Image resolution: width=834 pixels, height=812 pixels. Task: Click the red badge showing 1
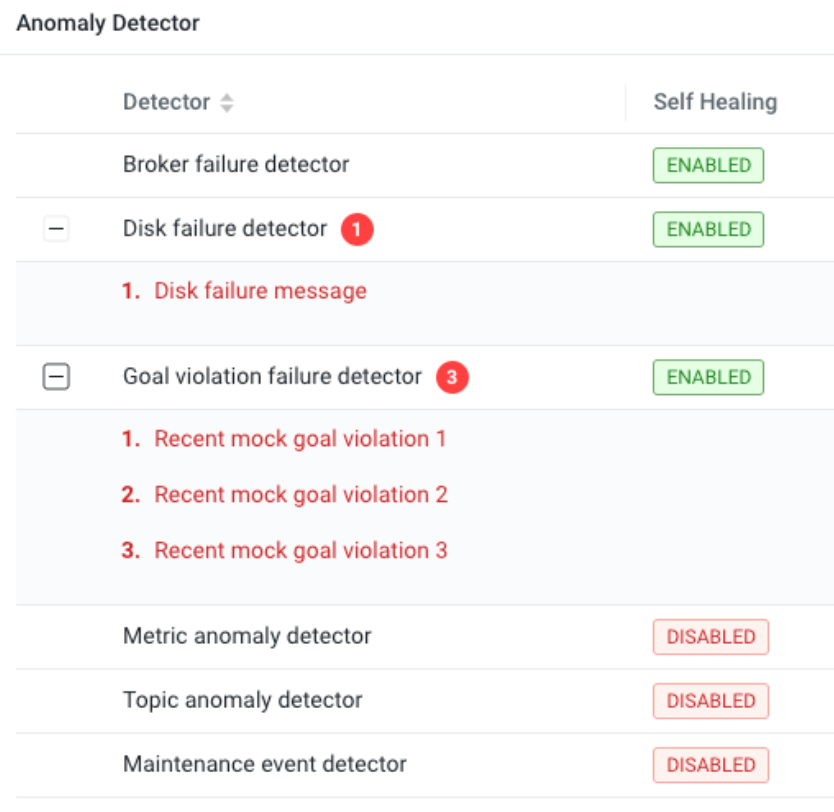point(357,230)
